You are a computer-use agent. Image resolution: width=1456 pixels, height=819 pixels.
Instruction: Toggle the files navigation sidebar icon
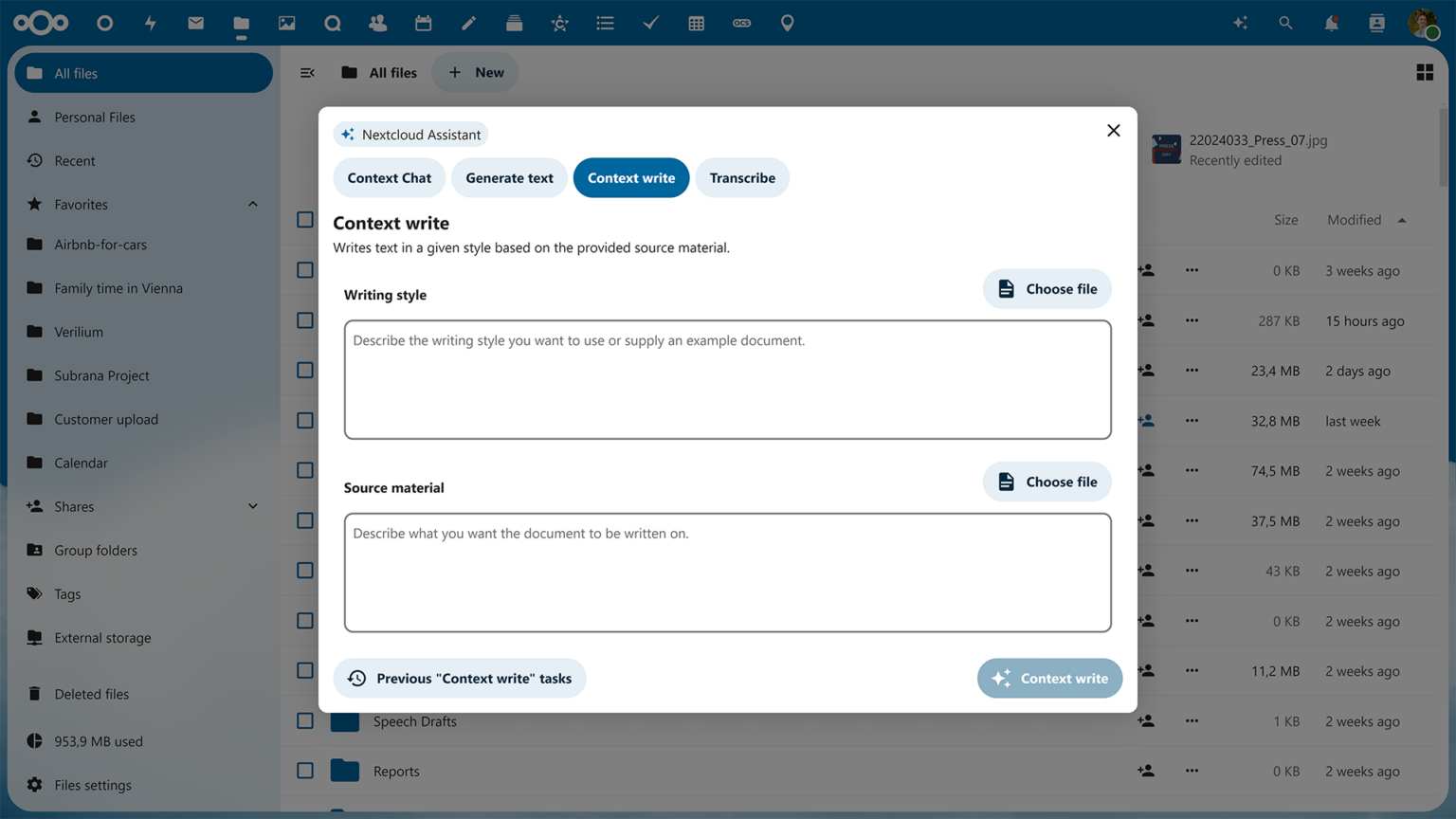point(307,72)
